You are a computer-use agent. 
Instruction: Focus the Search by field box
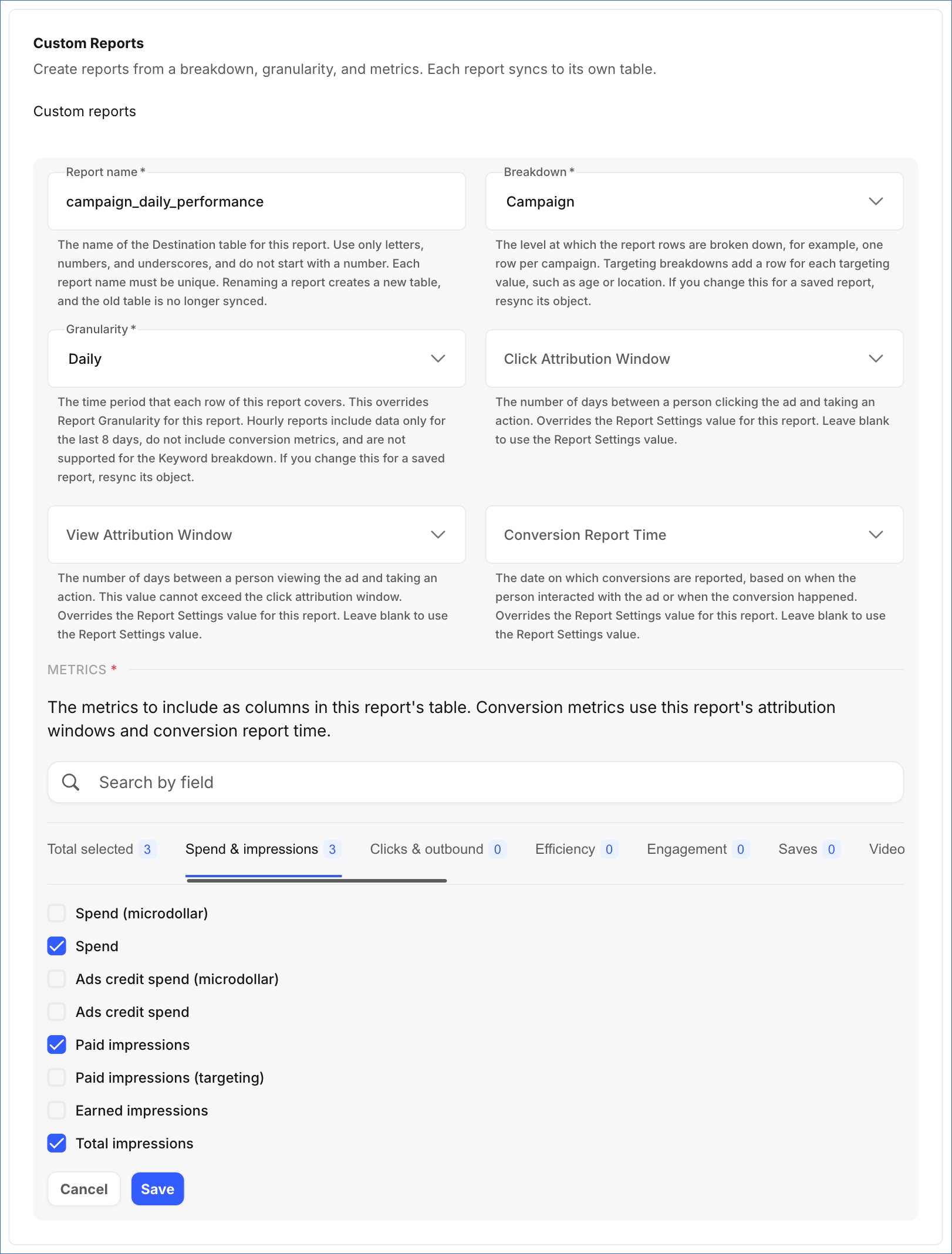pyautogui.click(x=475, y=782)
